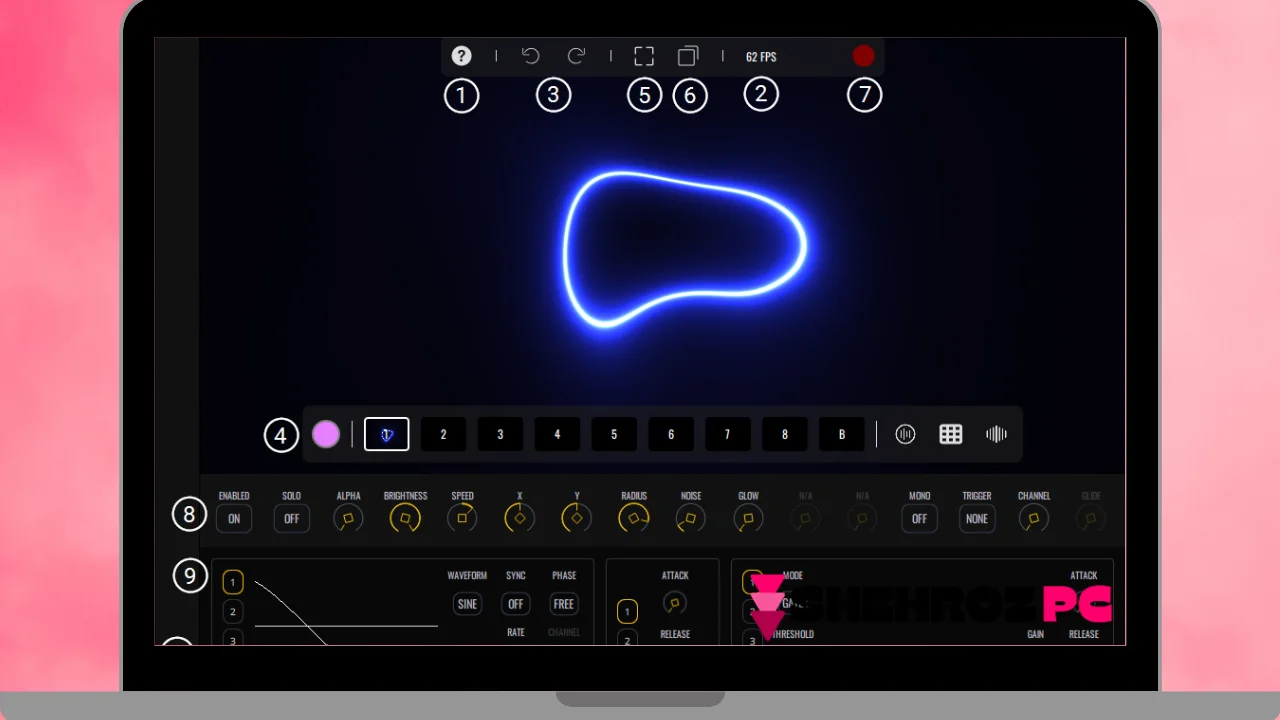The image size is (1280, 720).
Task: Open the grid matrix icon
Action: point(951,434)
